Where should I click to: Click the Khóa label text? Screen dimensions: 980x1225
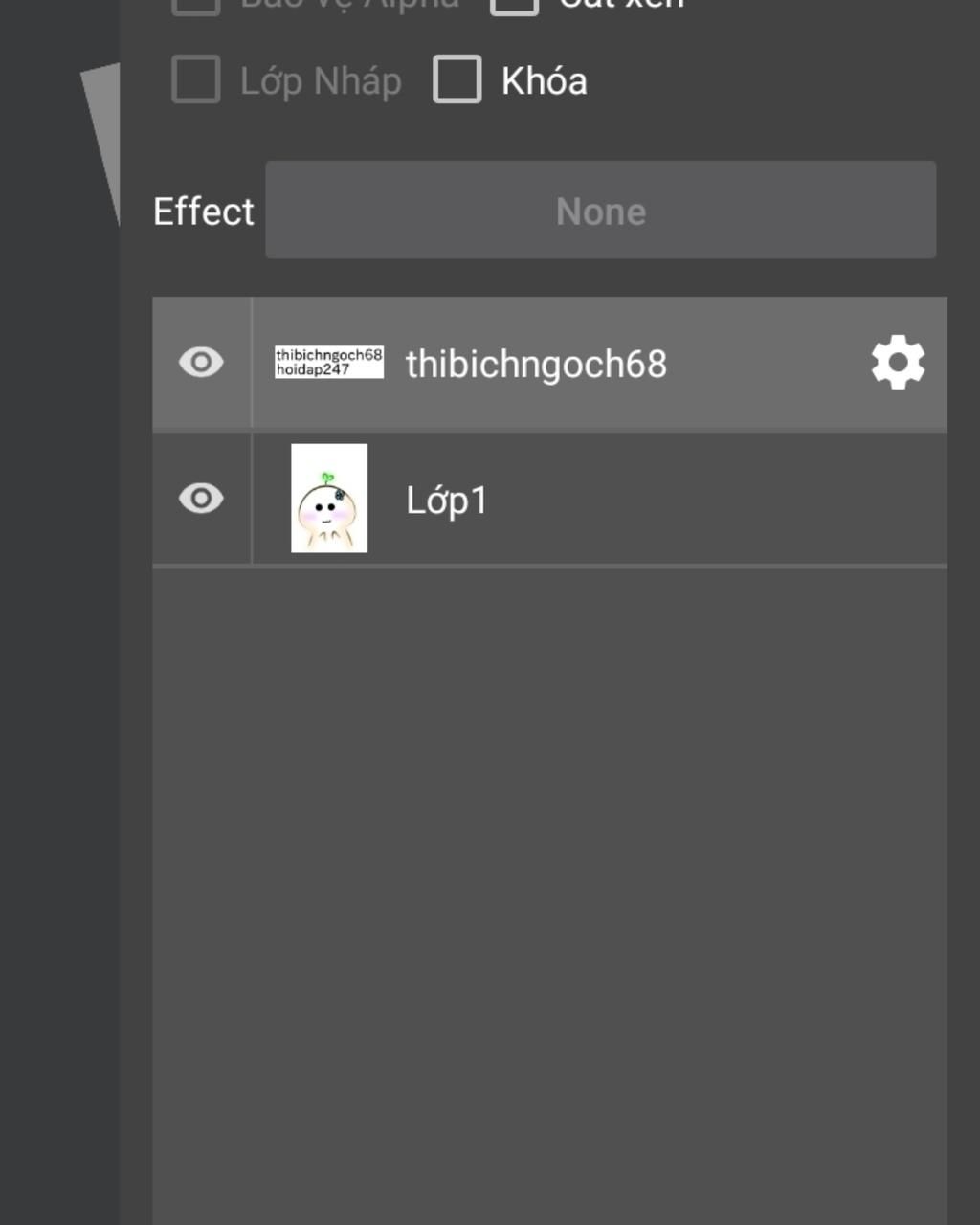point(544,81)
